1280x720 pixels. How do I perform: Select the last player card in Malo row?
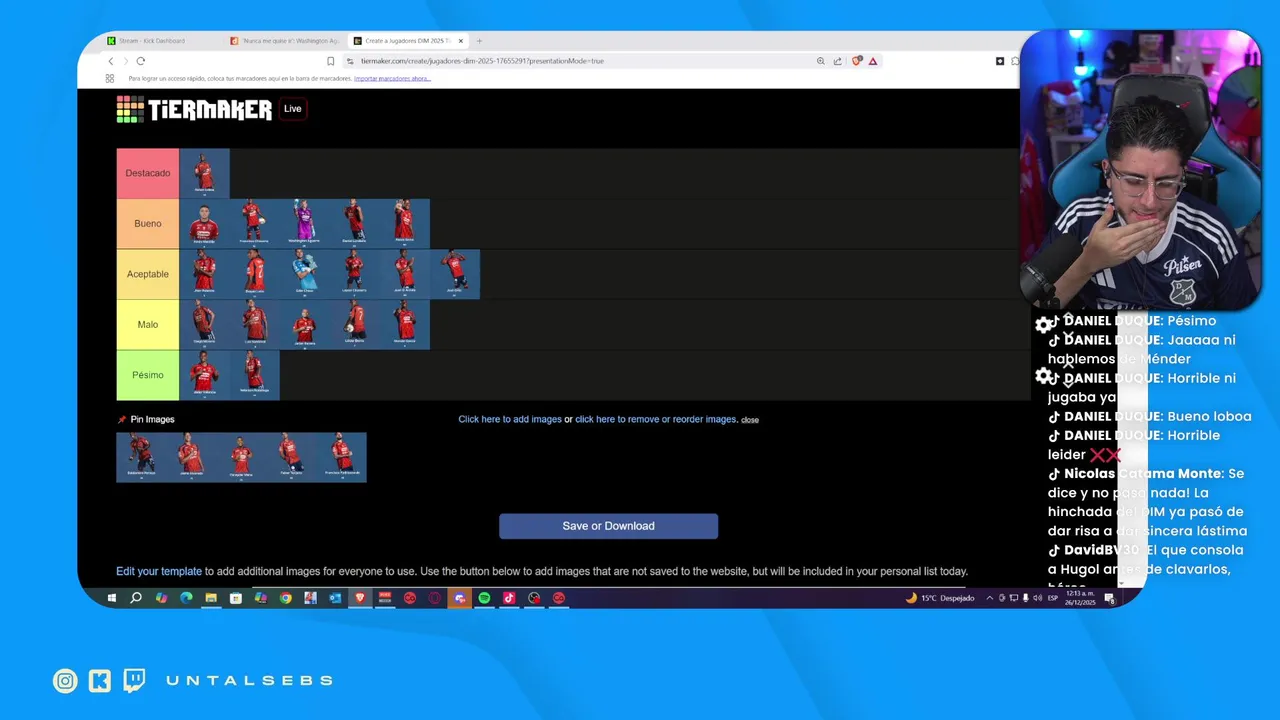(404, 324)
